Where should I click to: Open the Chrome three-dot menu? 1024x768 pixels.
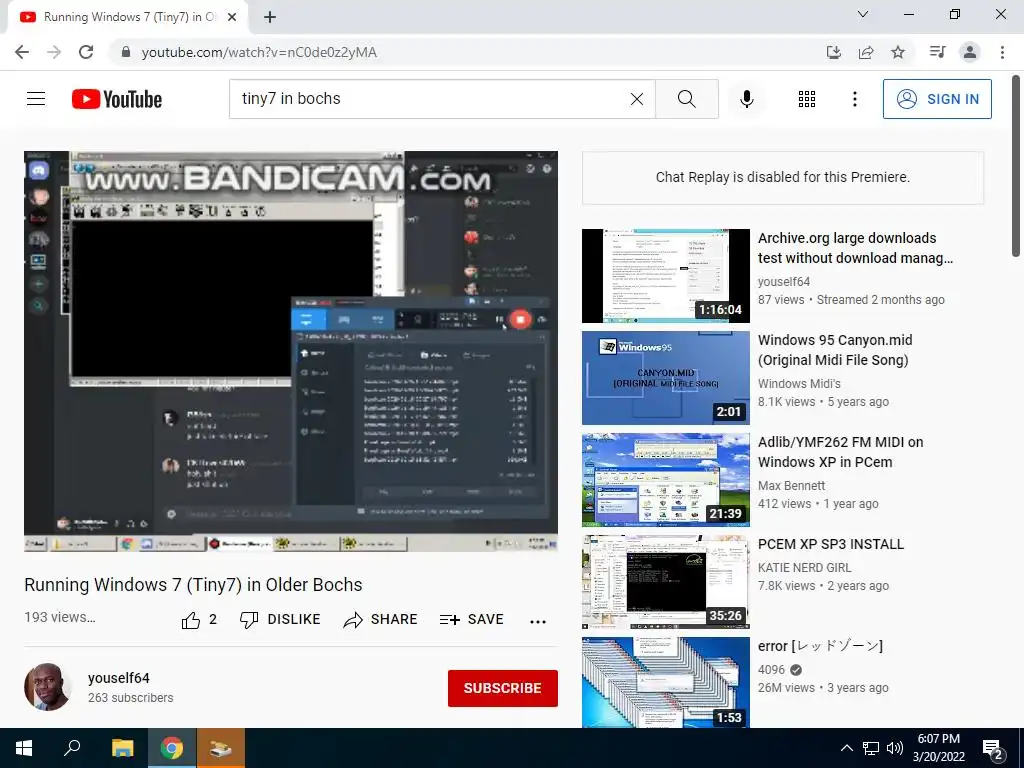coord(1002,52)
